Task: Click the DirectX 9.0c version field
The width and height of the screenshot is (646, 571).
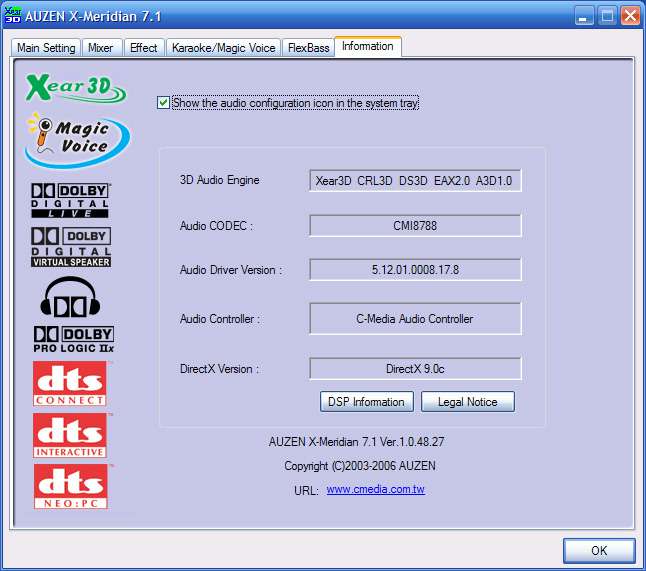Action: click(415, 368)
